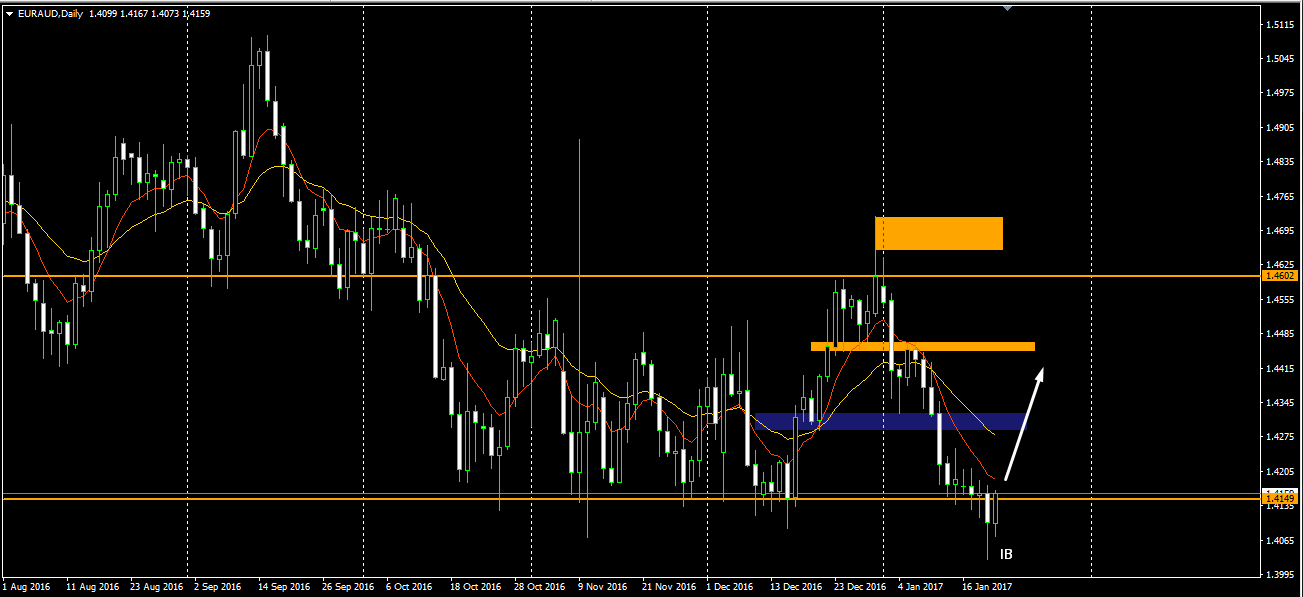Select the upper large orange rectangle object
Screen dimensions: 1303x597
tap(939, 233)
